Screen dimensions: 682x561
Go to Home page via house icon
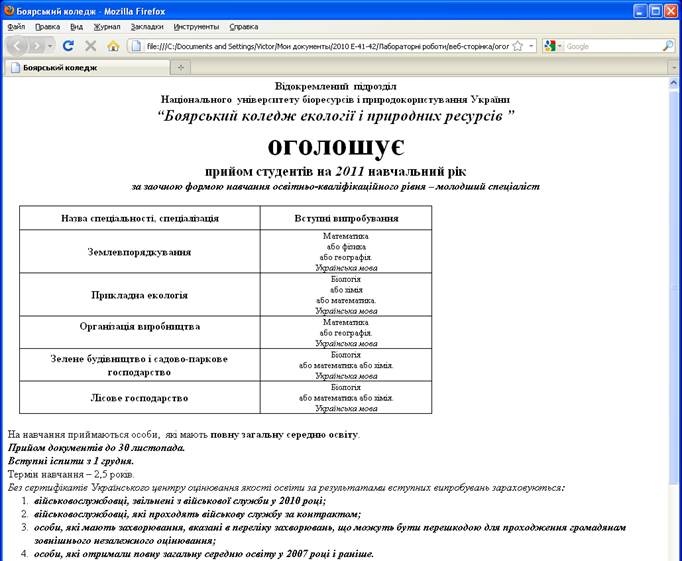(x=113, y=46)
